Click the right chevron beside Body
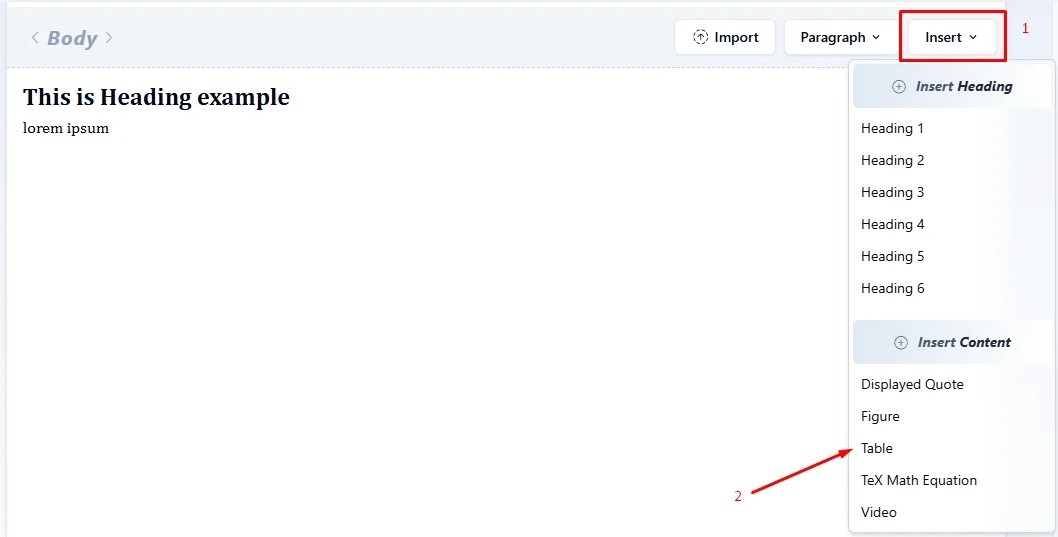This screenshot has height=537, width=1058. 109,38
